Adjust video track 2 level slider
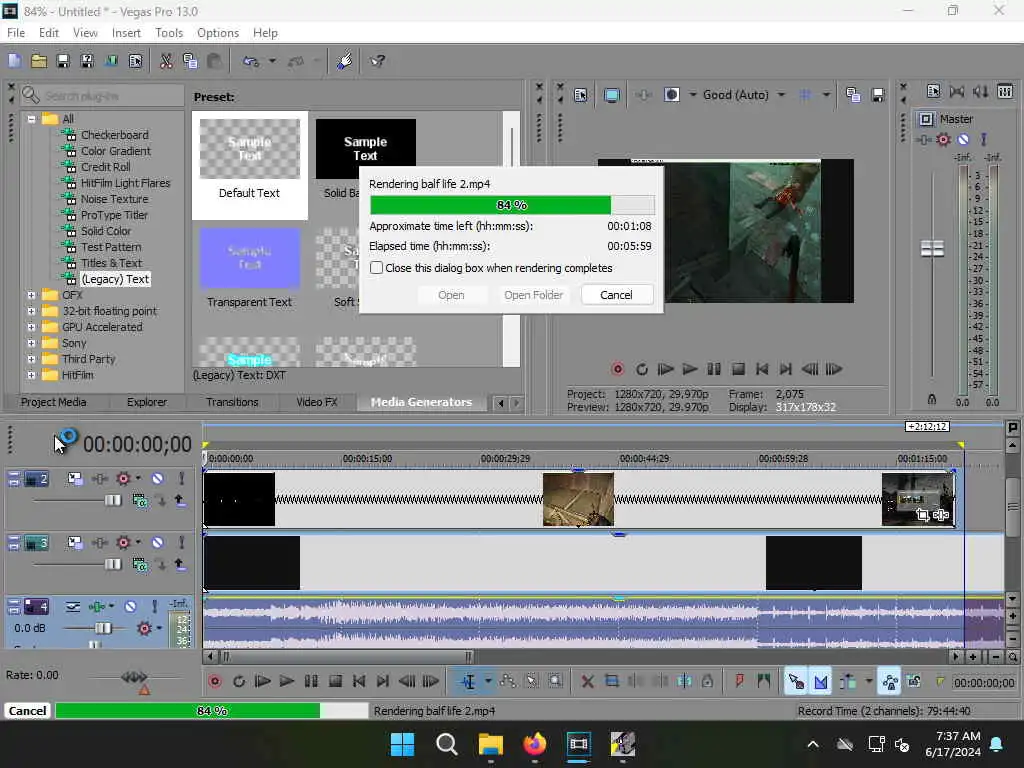1024x768 pixels. pyautogui.click(x=113, y=501)
